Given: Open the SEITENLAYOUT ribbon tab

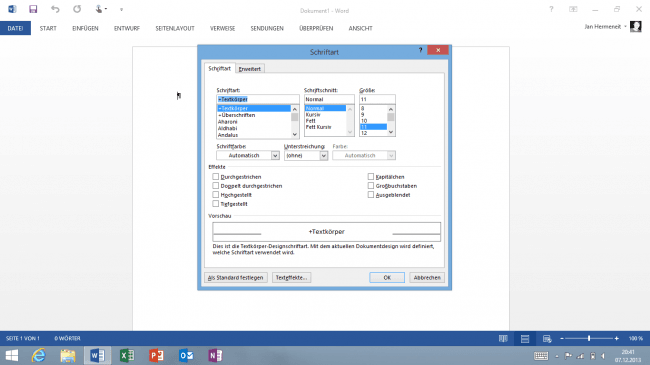Looking at the screenshot, I should 175,28.
